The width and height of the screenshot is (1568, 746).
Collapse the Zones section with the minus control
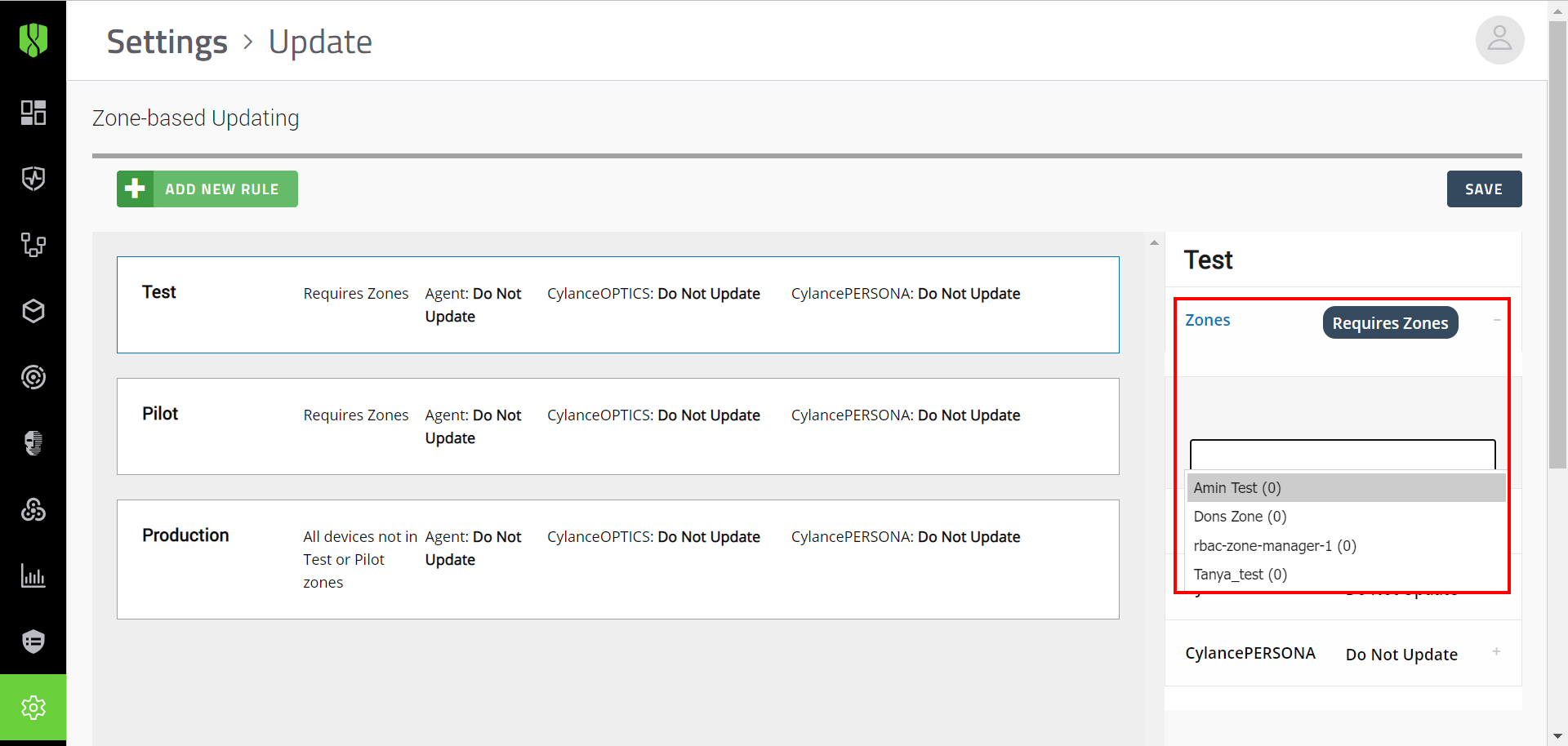click(1497, 321)
